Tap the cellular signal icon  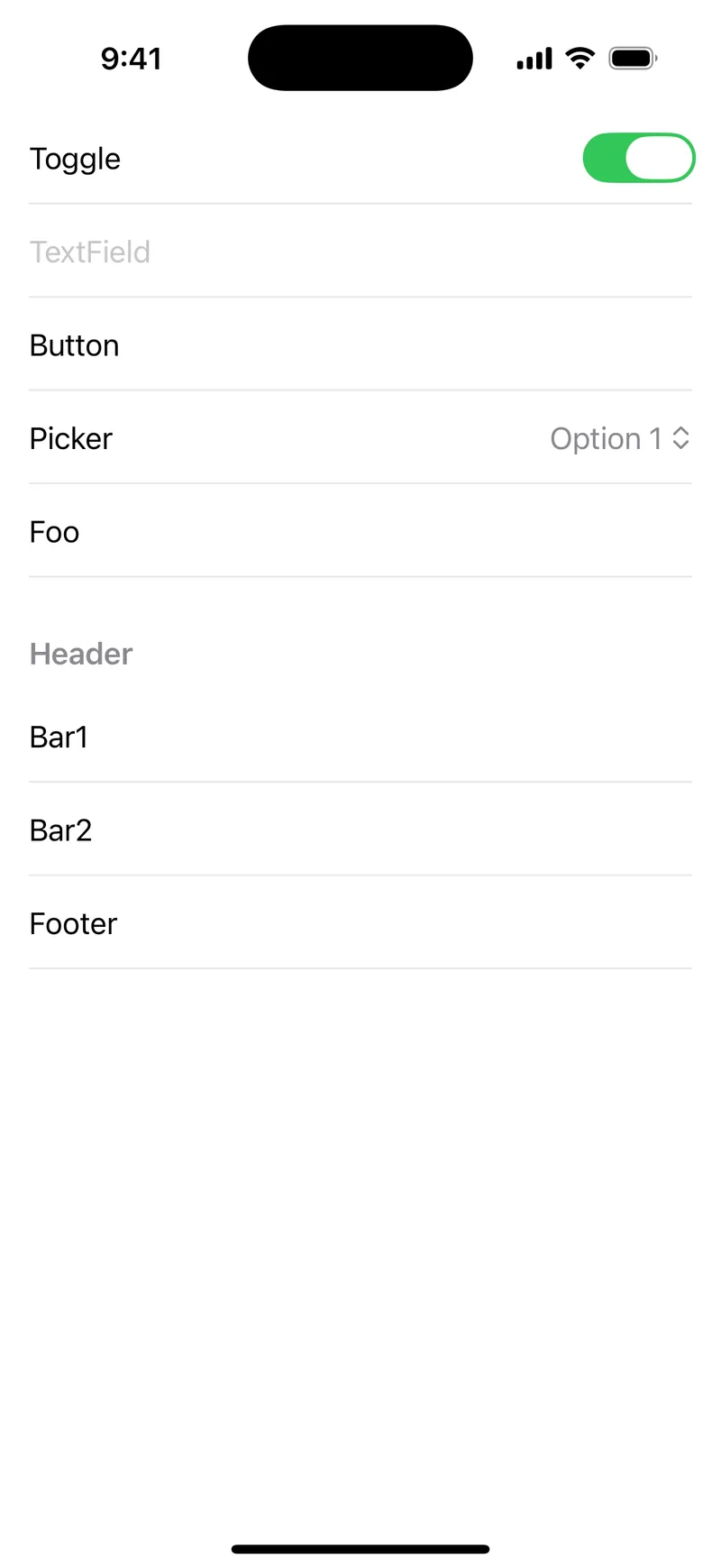point(533,58)
